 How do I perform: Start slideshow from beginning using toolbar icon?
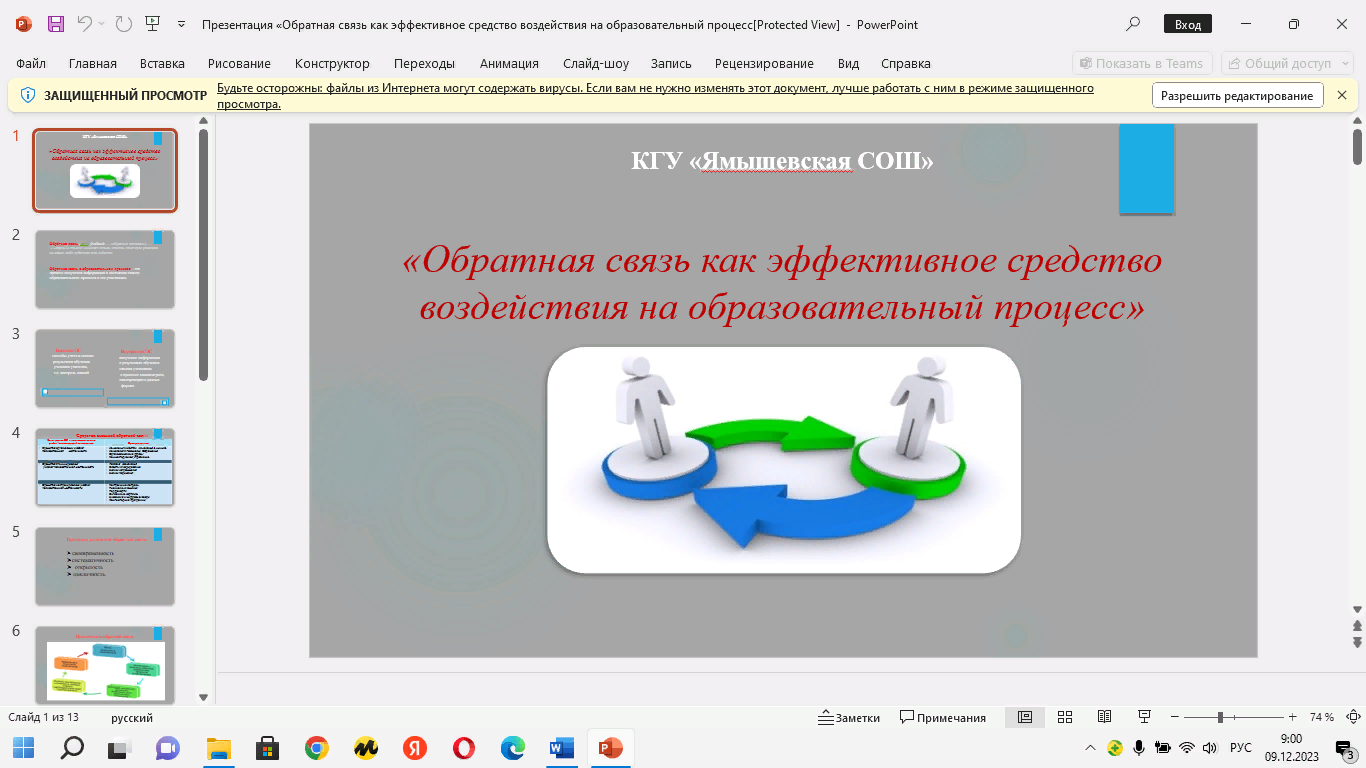[x=152, y=24]
